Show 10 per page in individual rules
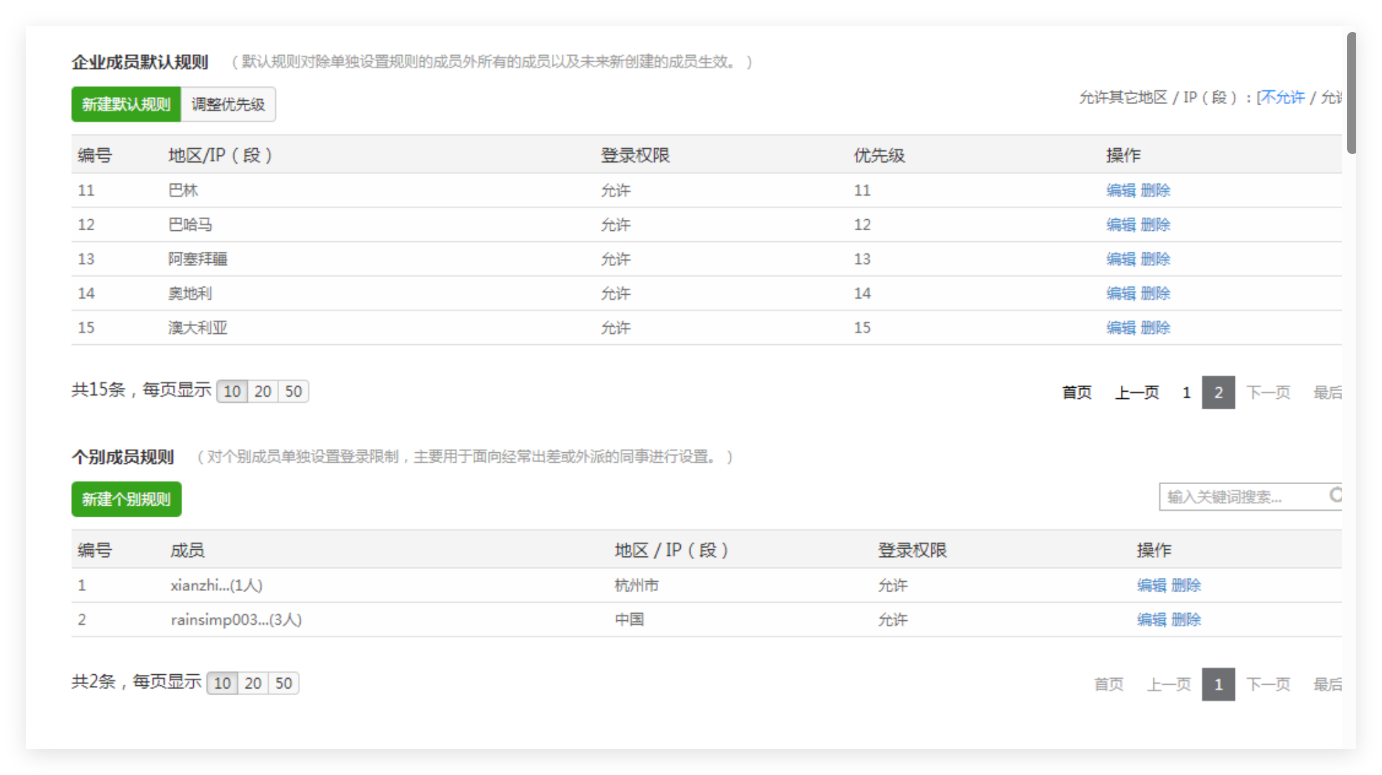This screenshot has width=1382, height=775. click(x=223, y=683)
